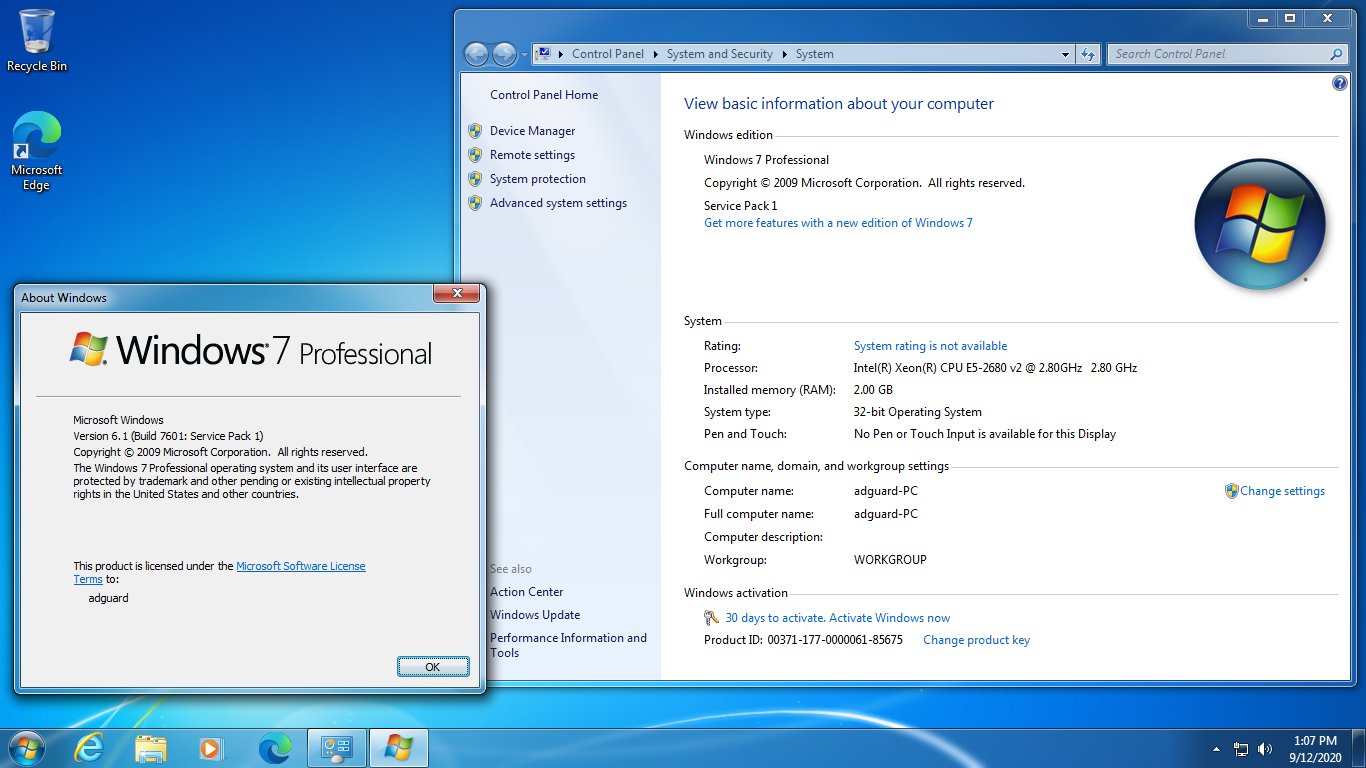Expand arrow after System and Security breadcrumb
1366x768 pixels.
coord(784,54)
